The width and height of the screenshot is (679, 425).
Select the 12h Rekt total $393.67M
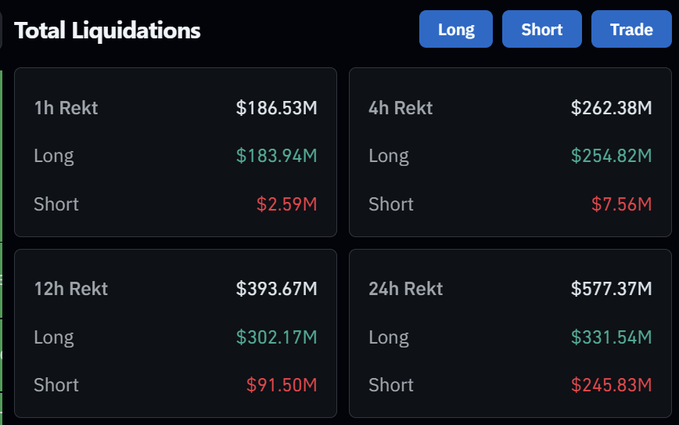(x=276, y=289)
